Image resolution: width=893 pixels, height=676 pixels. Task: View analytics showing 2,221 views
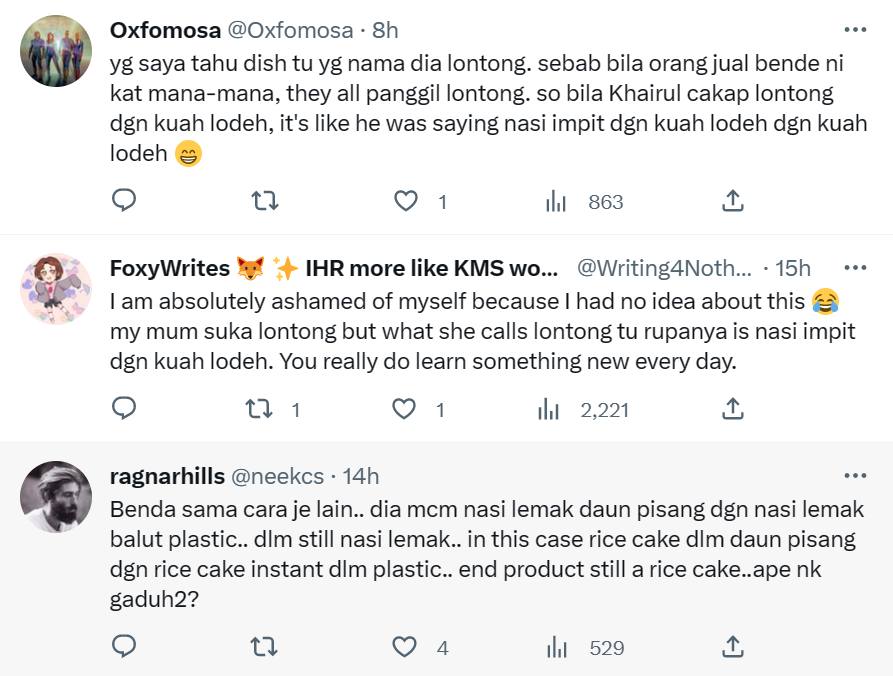[x=548, y=408]
